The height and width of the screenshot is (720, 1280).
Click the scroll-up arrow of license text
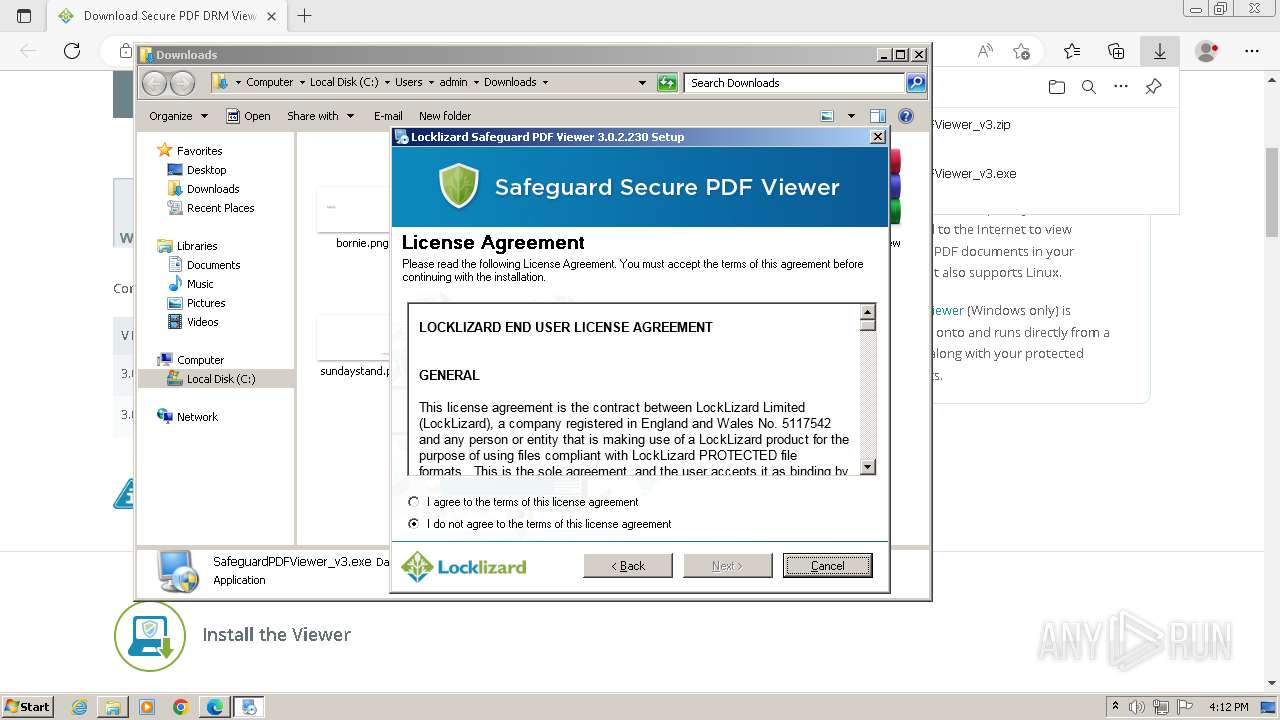point(867,312)
